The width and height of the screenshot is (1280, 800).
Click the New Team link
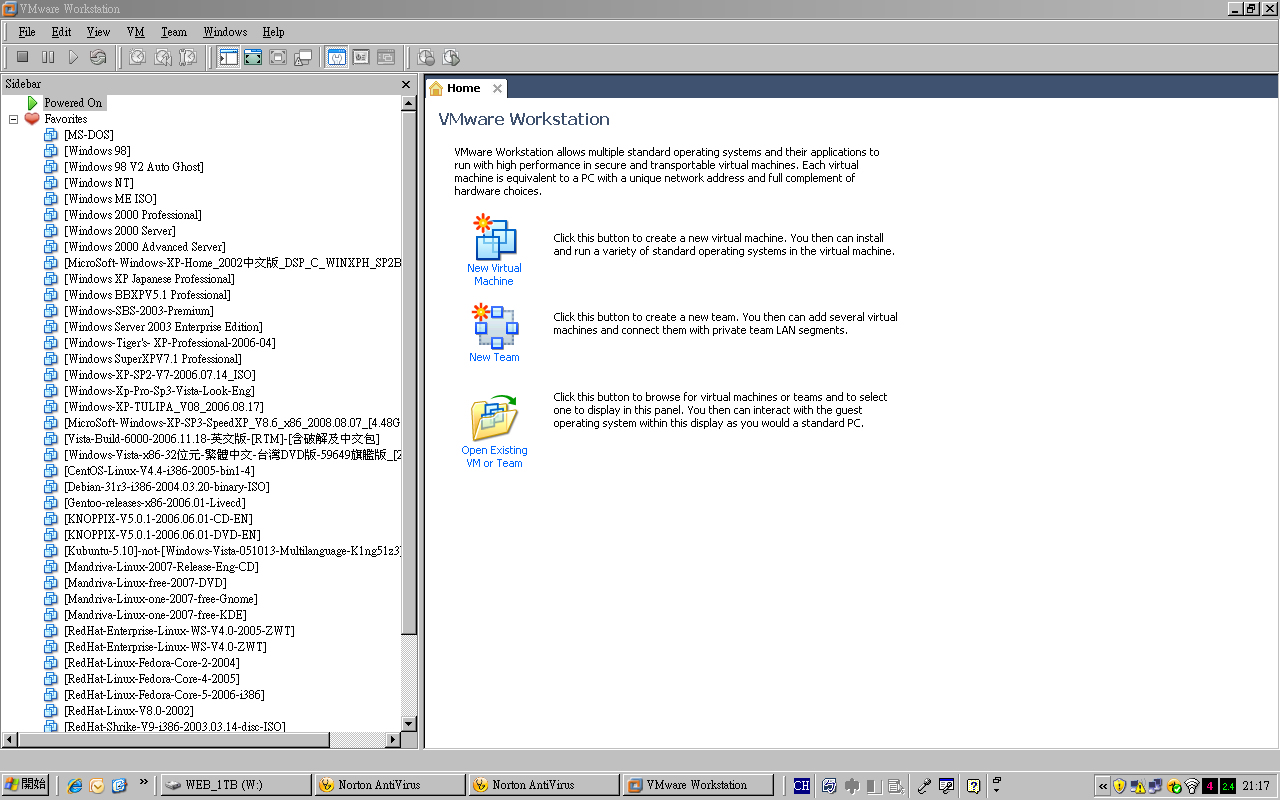[x=494, y=357]
